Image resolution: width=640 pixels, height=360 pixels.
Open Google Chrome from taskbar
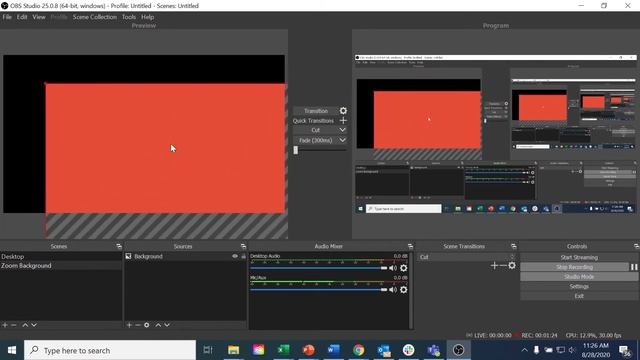(x=359, y=350)
